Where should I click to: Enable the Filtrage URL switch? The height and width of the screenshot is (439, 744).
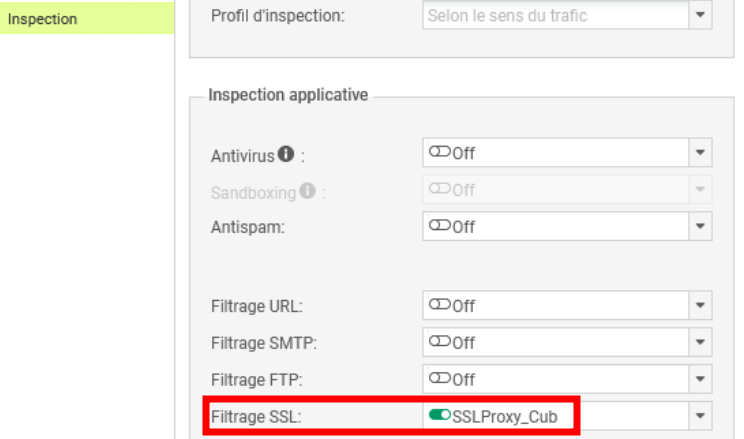[x=439, y=306]
